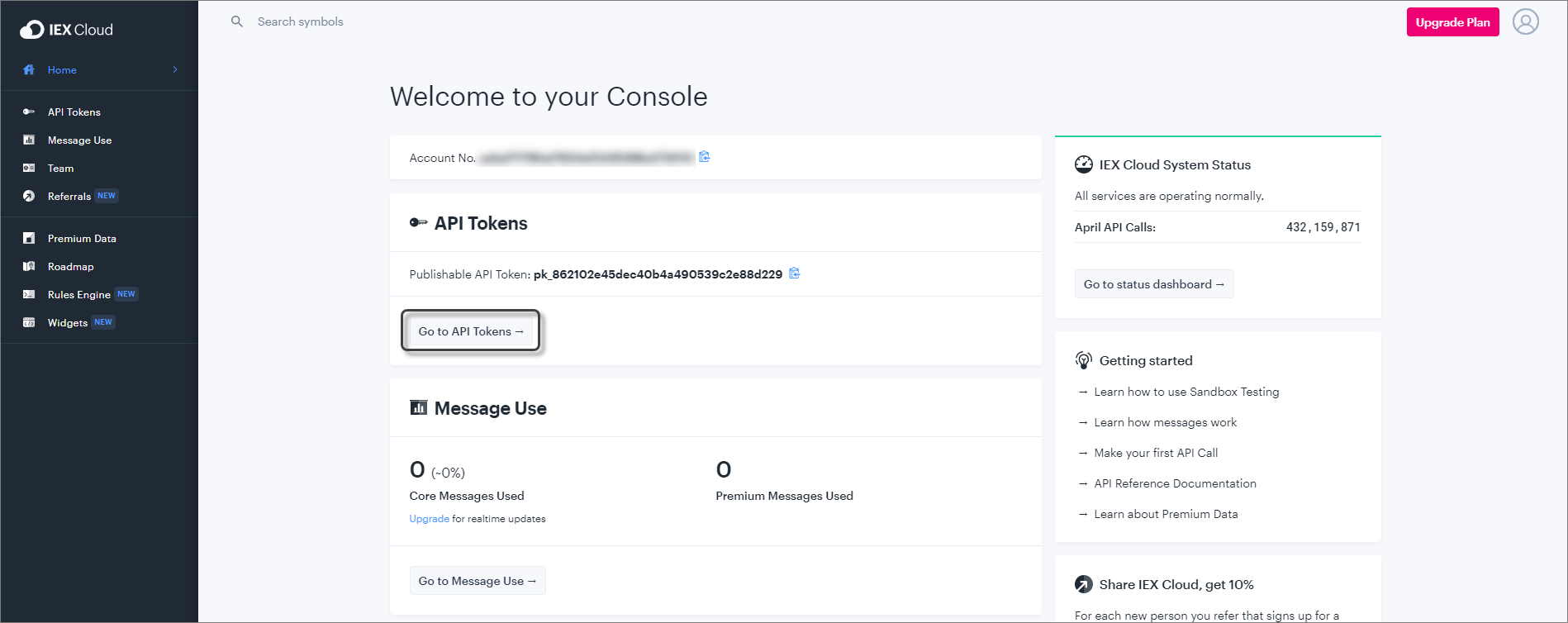Copy the account number with clipboard icon

coord(705,156)
